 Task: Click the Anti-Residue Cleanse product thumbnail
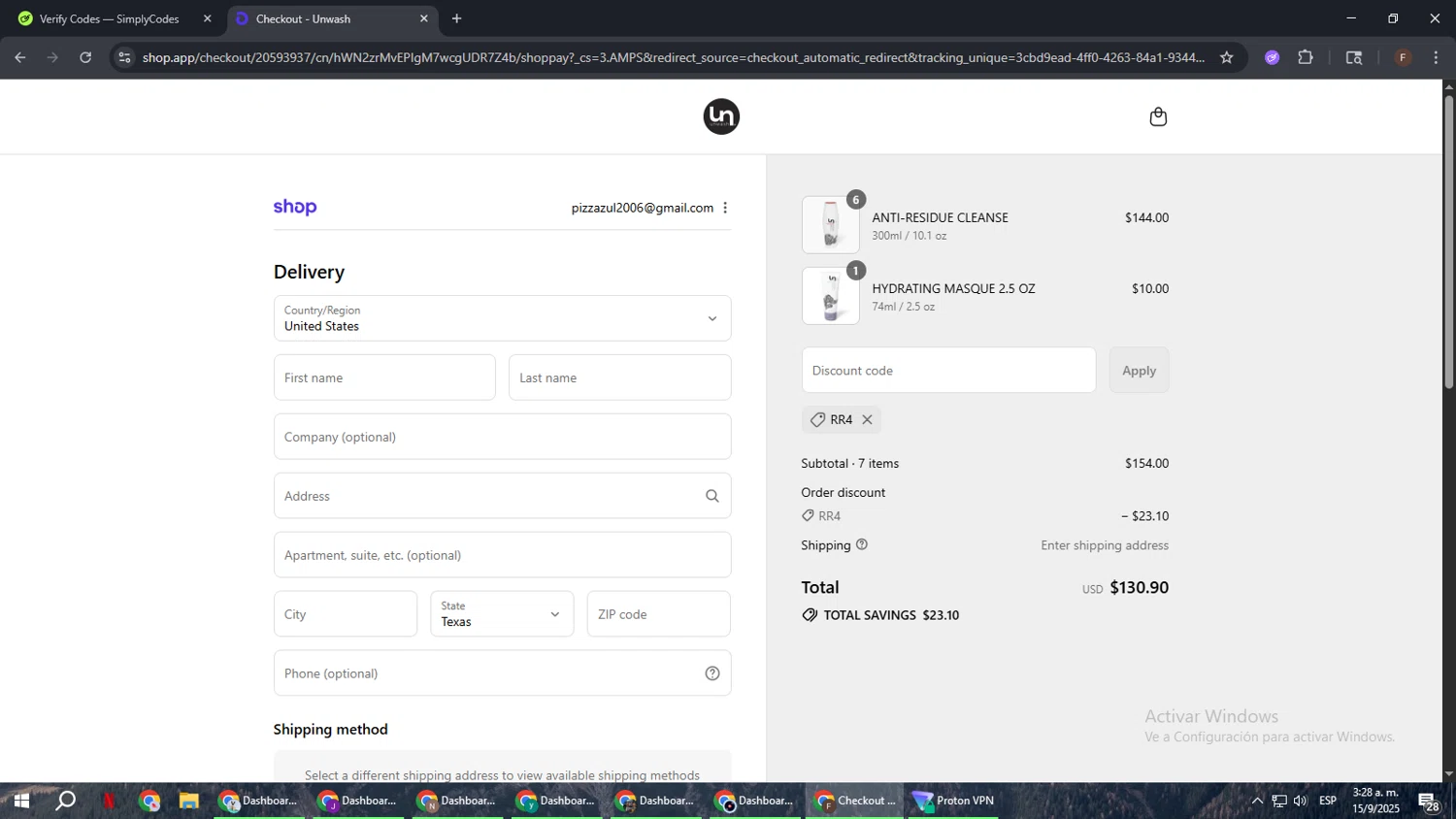(831, 225)
